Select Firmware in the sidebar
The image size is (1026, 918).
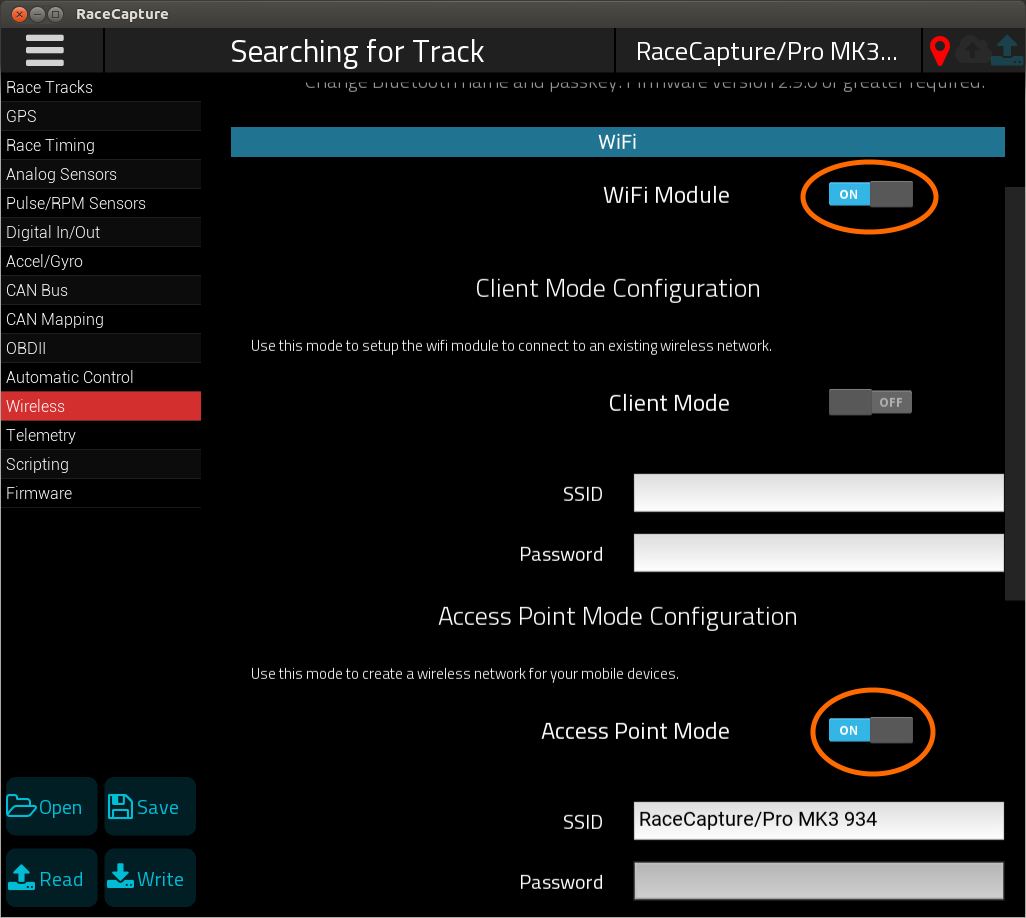coord(101,493)
